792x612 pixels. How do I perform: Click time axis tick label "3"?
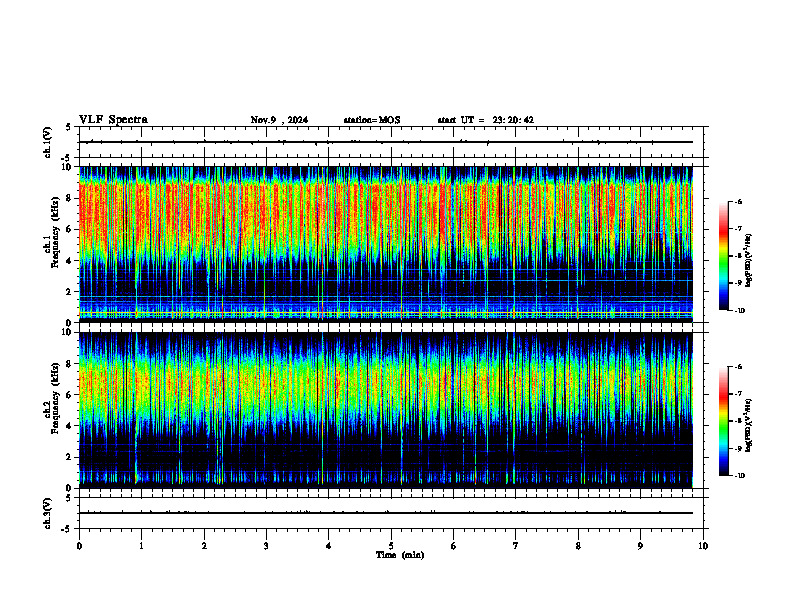click(x=266, y=546)
